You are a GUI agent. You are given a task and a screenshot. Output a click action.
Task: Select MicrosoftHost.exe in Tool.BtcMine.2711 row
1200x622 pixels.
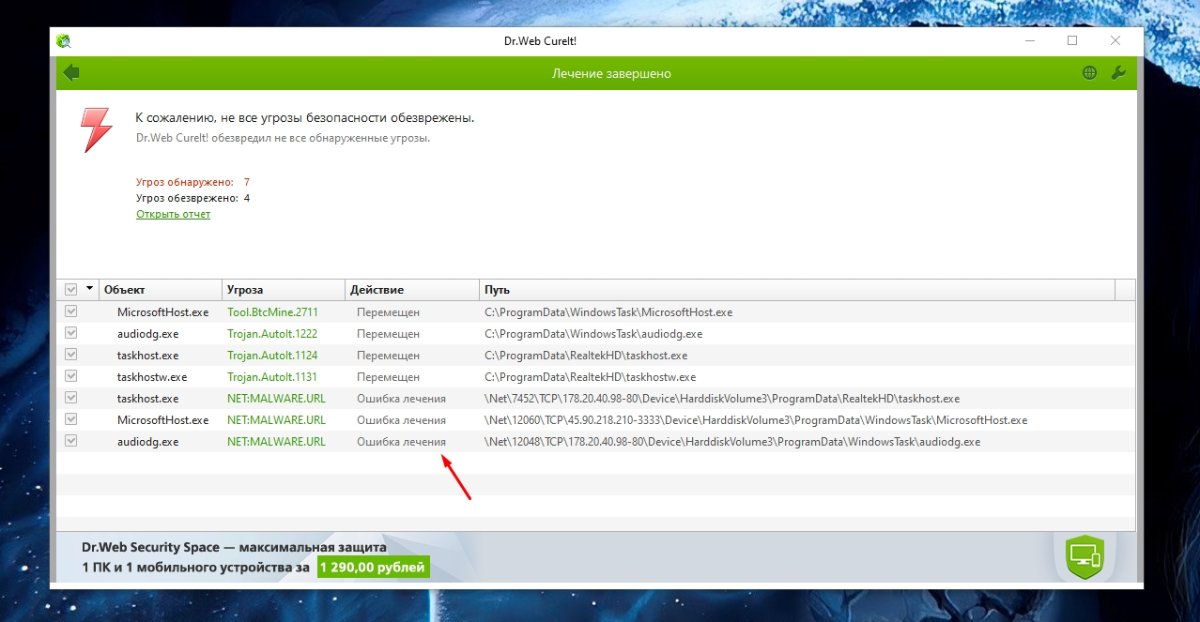[x=163, y=312]
